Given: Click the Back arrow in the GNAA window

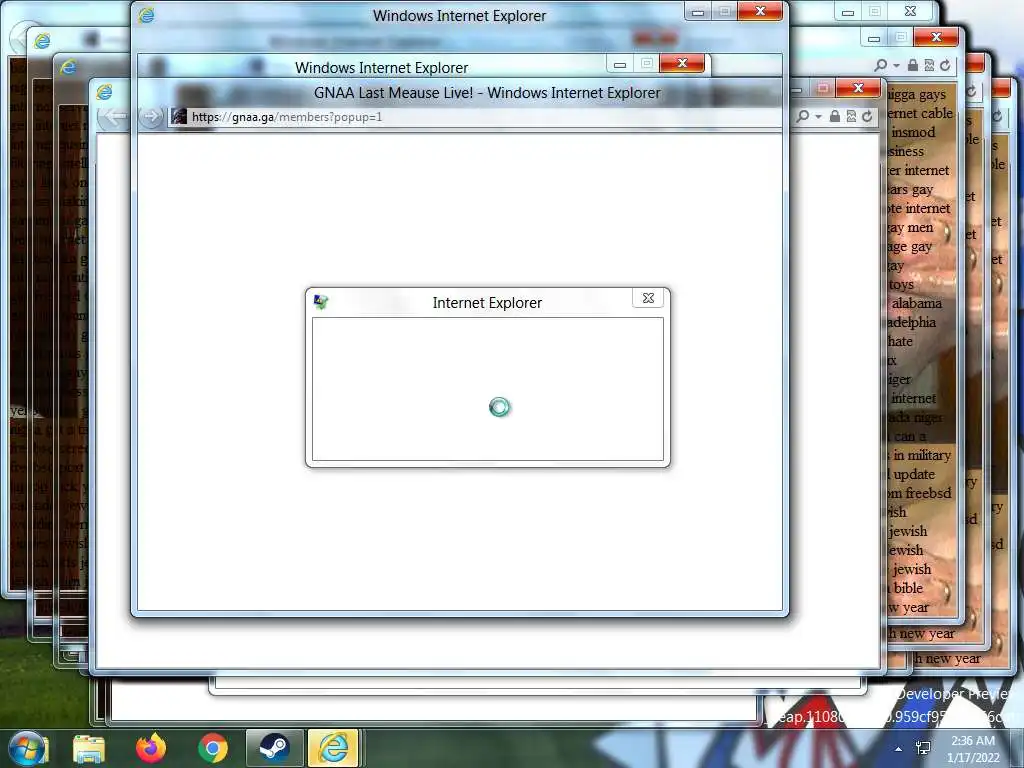Looking at the screenshot, I should [114, 117].
